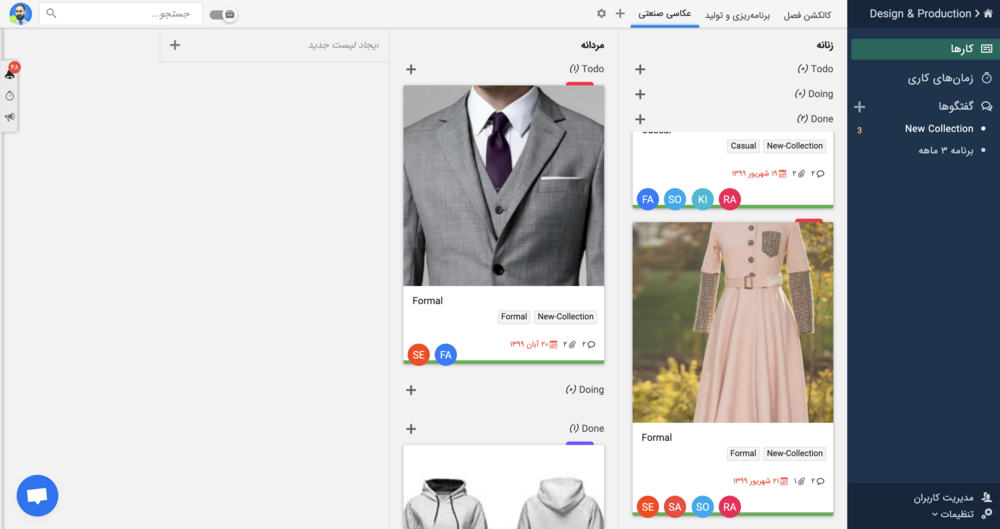This screenshot has height=529, width=1000.
Task: Open SE avatar on men's Formal card
Action: (x=418, y=355)
